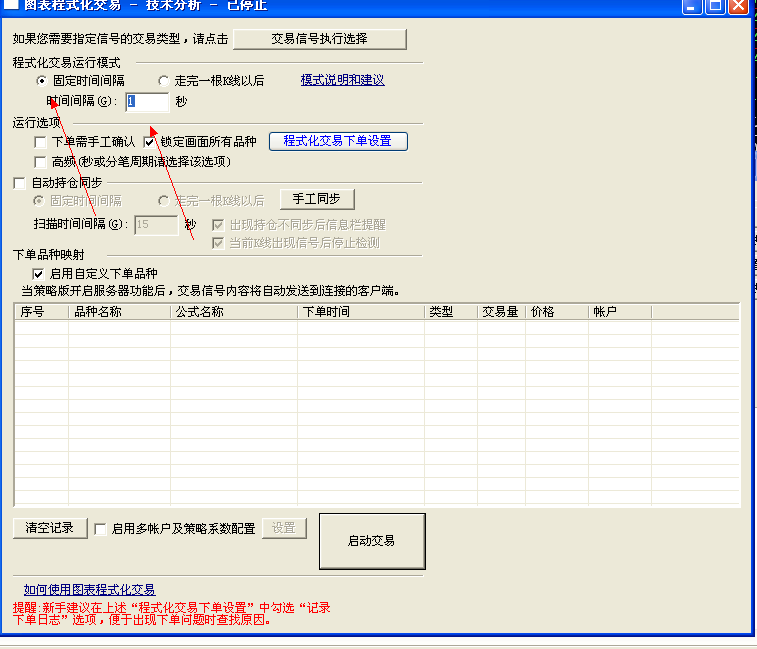Click 价格 column header
This screenshot has width=757, height=649.
click(x=557, y=312)
